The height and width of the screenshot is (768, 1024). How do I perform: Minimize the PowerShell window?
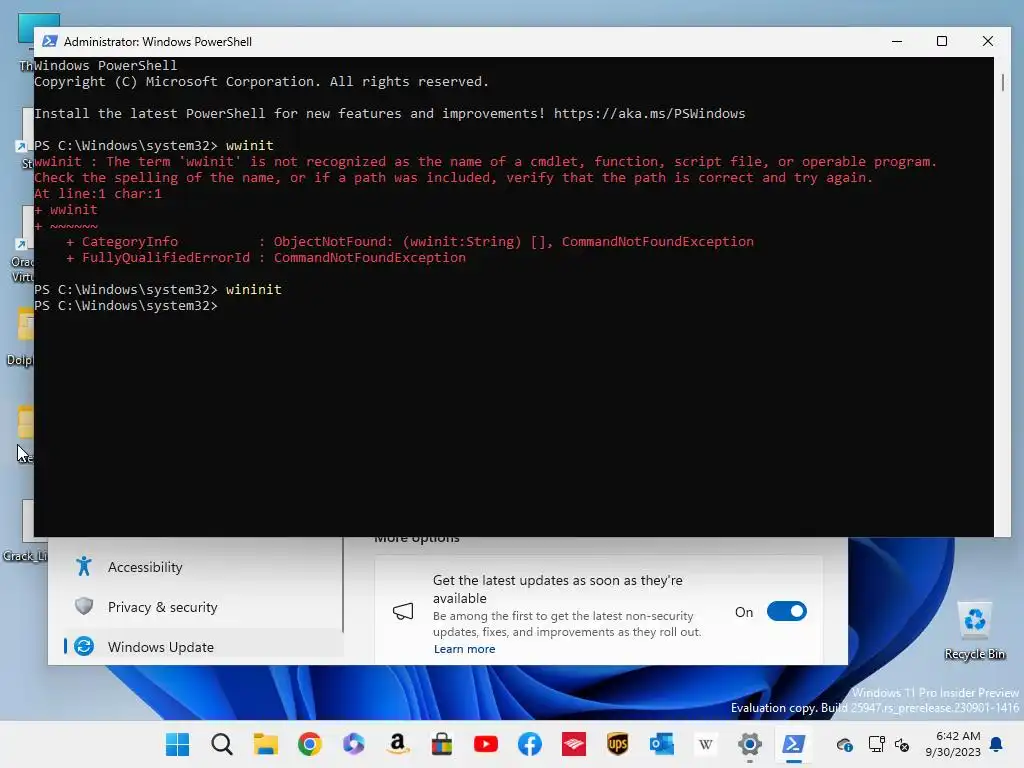[x=897, y=41]
